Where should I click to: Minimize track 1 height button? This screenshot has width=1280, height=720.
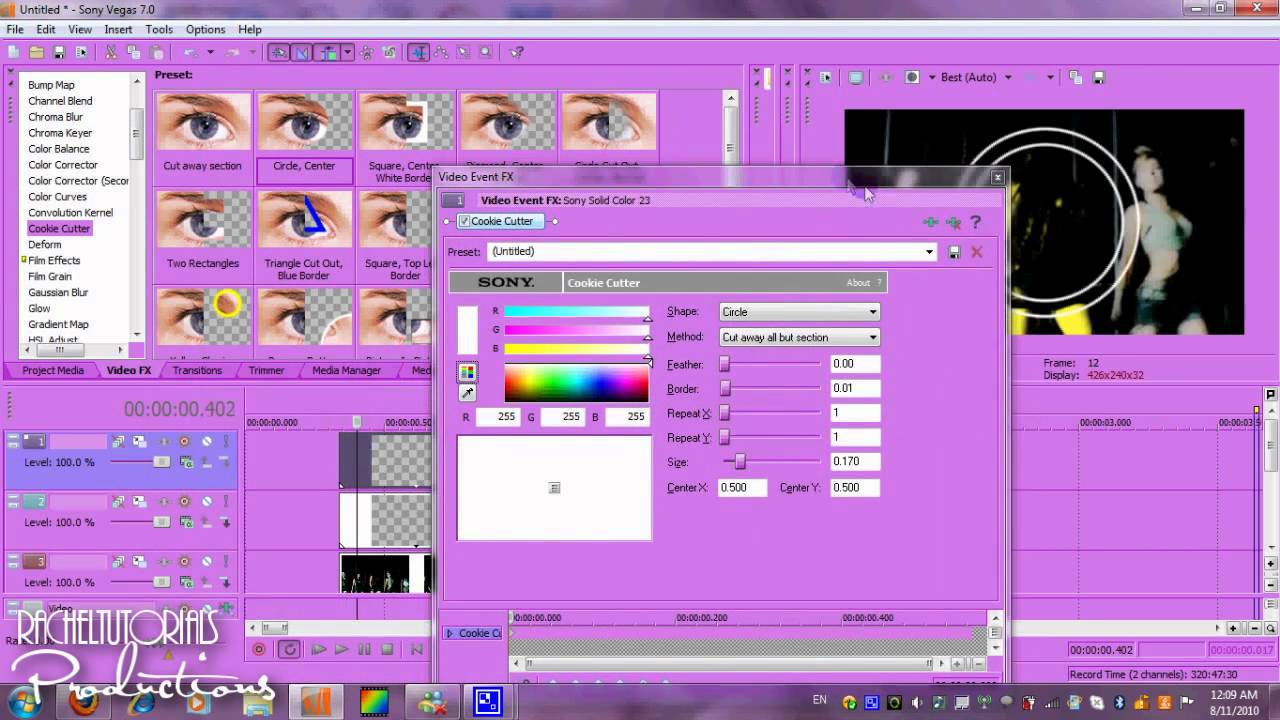[13, 437]
